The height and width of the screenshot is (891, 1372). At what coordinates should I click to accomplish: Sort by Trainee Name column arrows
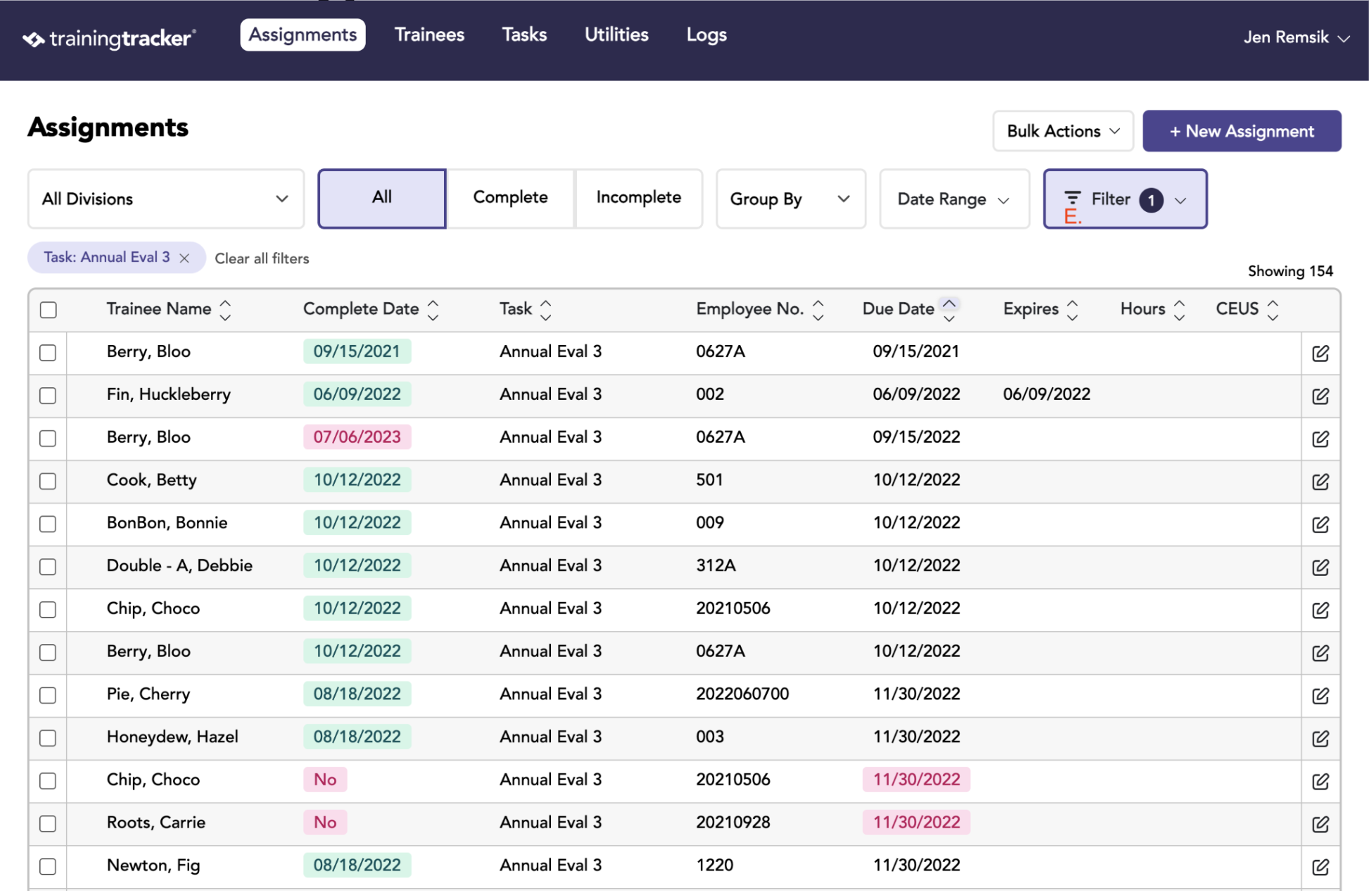click(x=225, y=310)
